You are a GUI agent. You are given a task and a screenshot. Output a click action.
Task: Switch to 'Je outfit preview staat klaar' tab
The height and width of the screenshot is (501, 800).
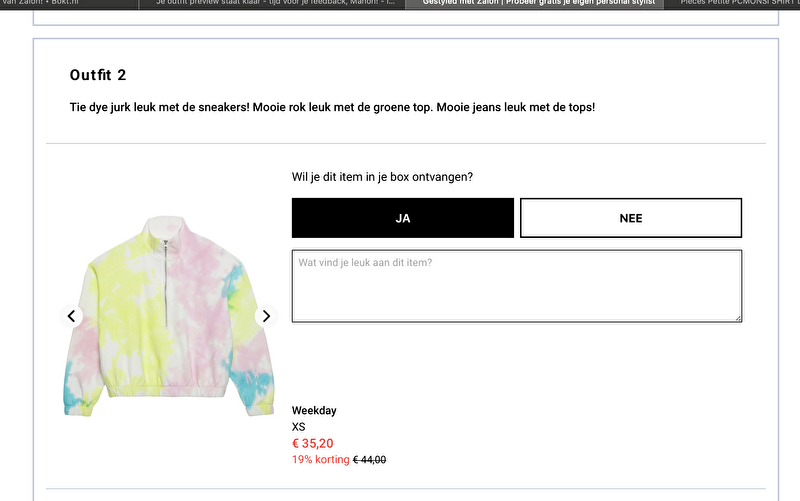point(272,4)
